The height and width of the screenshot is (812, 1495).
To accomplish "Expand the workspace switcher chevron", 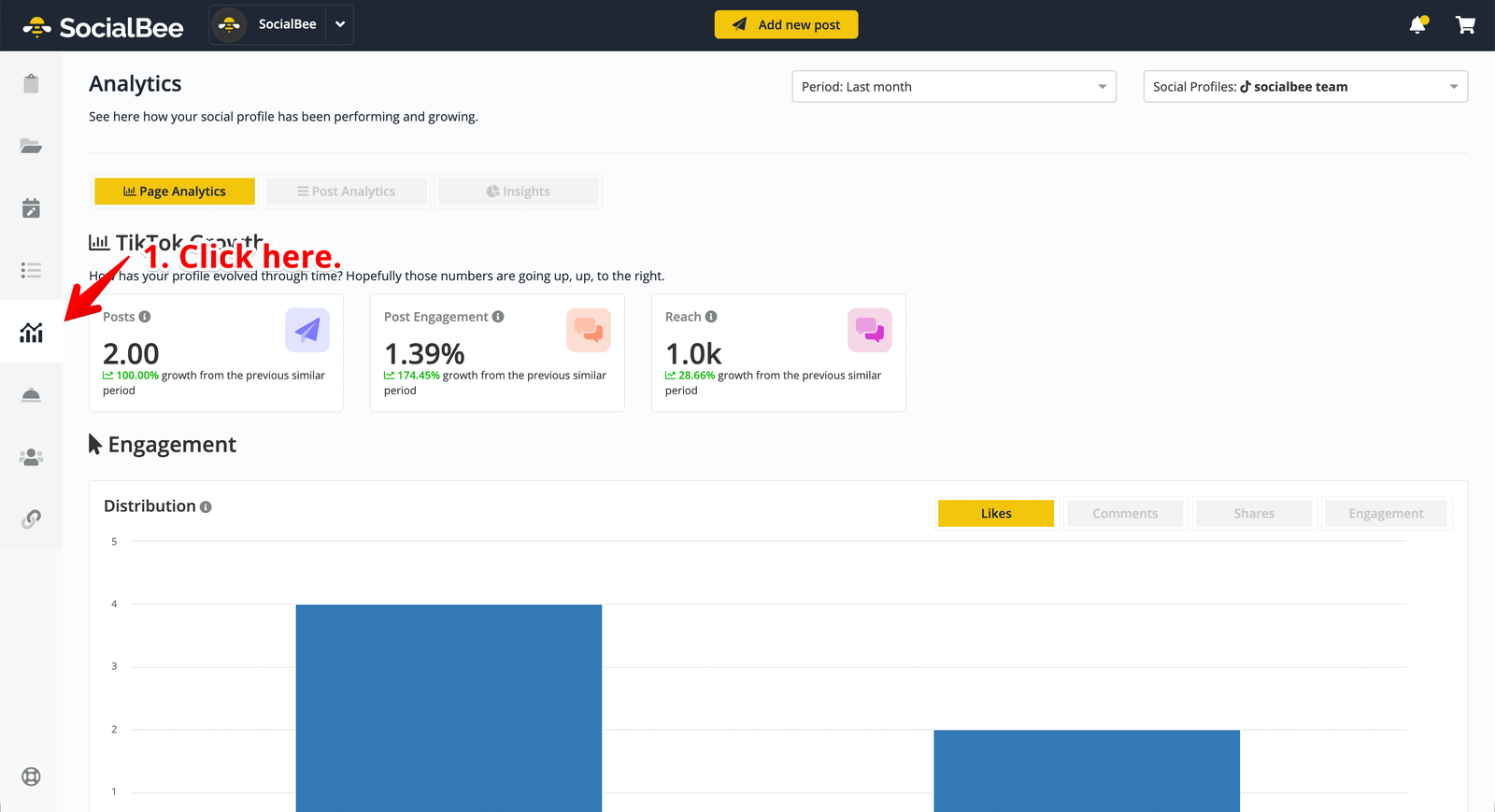I will 340,24.
